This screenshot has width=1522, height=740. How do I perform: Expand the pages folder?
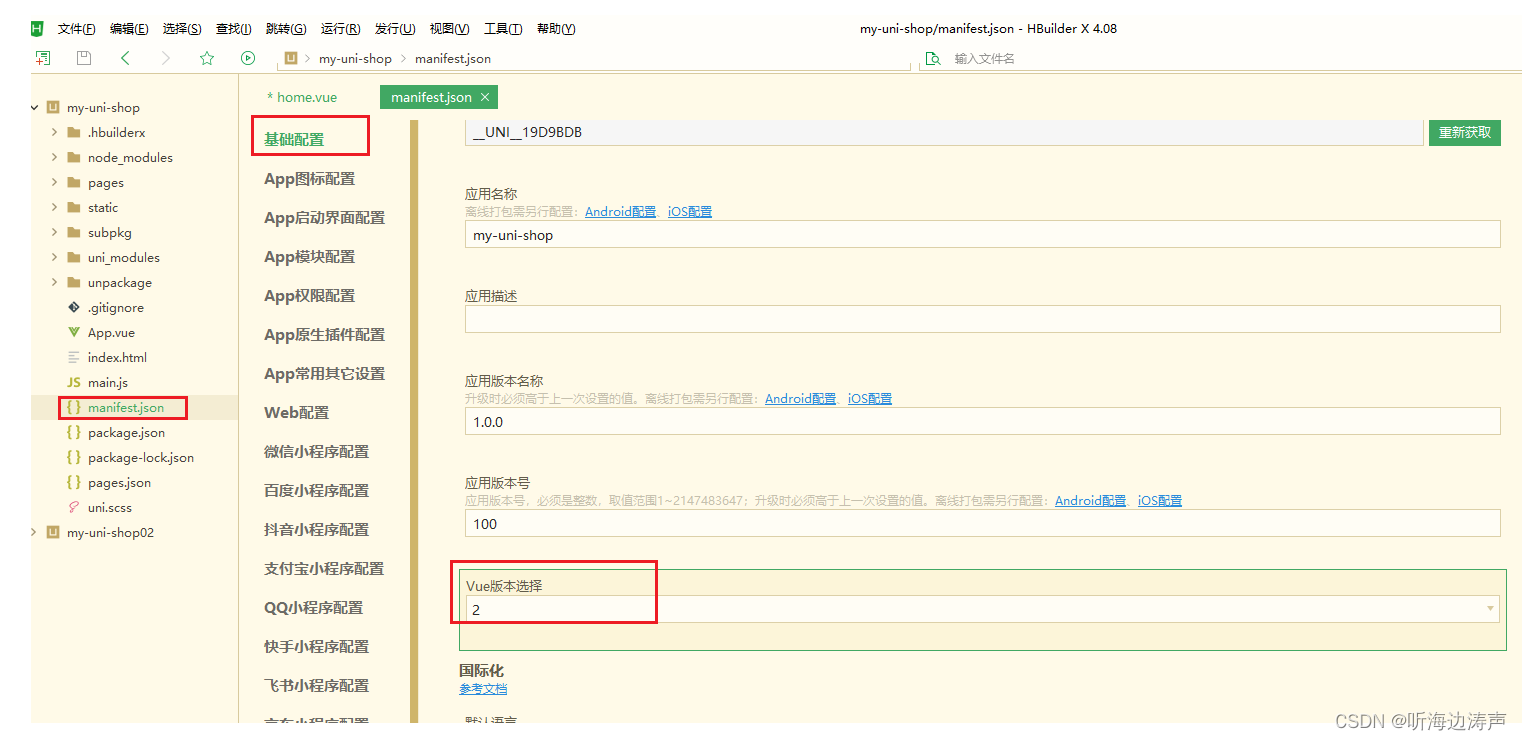pyautogui.click(x=54, y=182)
